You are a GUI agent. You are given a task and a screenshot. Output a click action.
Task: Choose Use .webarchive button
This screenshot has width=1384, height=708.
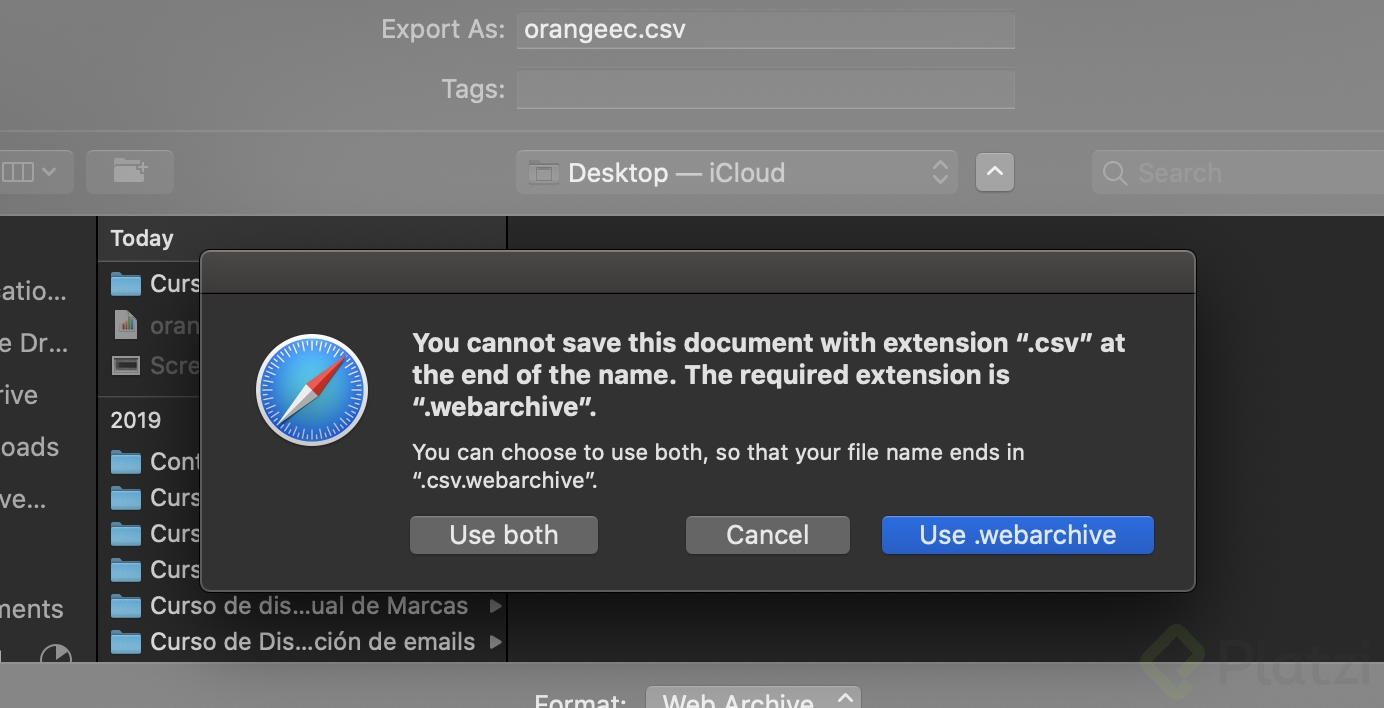pos(1018,535)
